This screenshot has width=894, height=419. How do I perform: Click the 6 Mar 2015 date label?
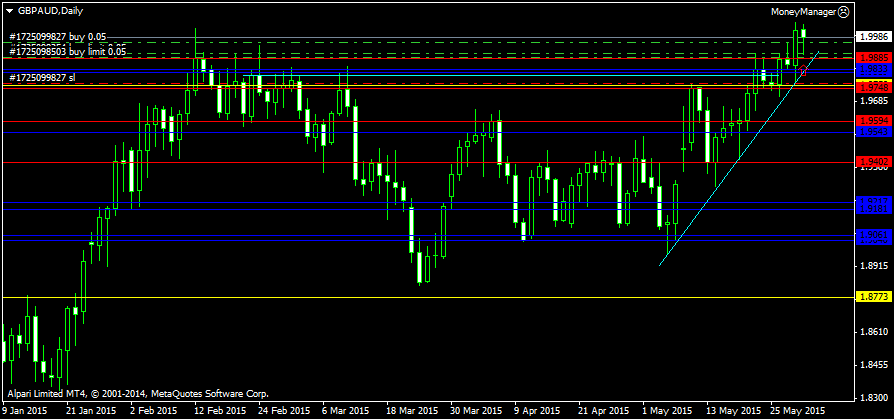tap(346, 410)
